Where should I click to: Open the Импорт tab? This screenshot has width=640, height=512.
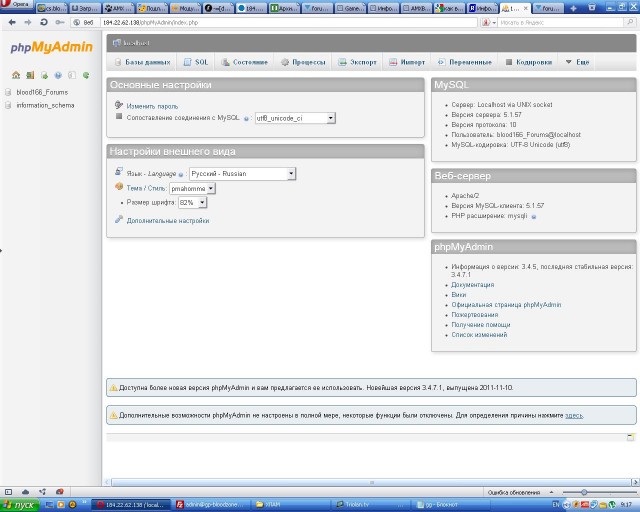coord(407,62)
